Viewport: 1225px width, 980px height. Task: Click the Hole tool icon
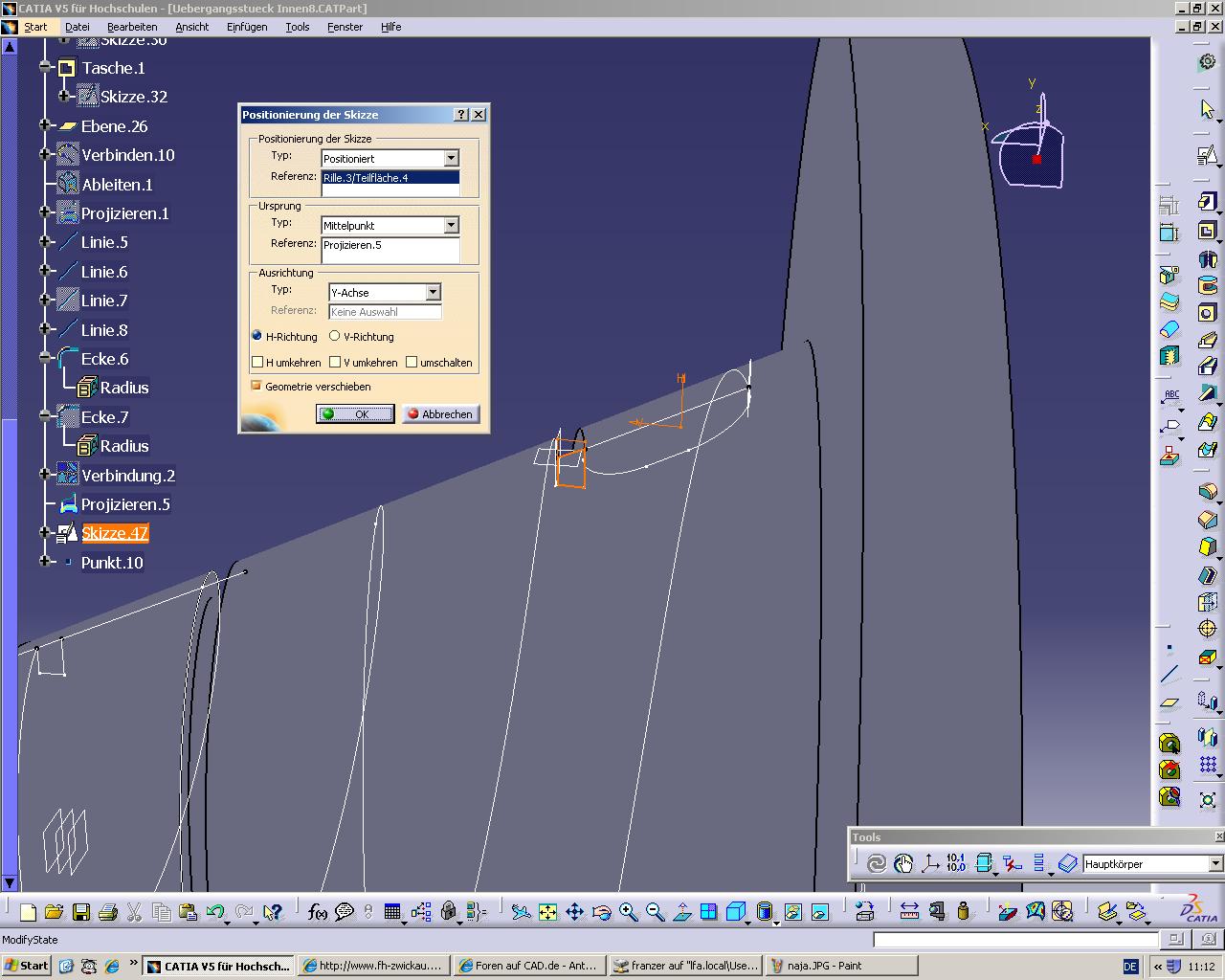pyautogui.click(x=1207, y=313)
